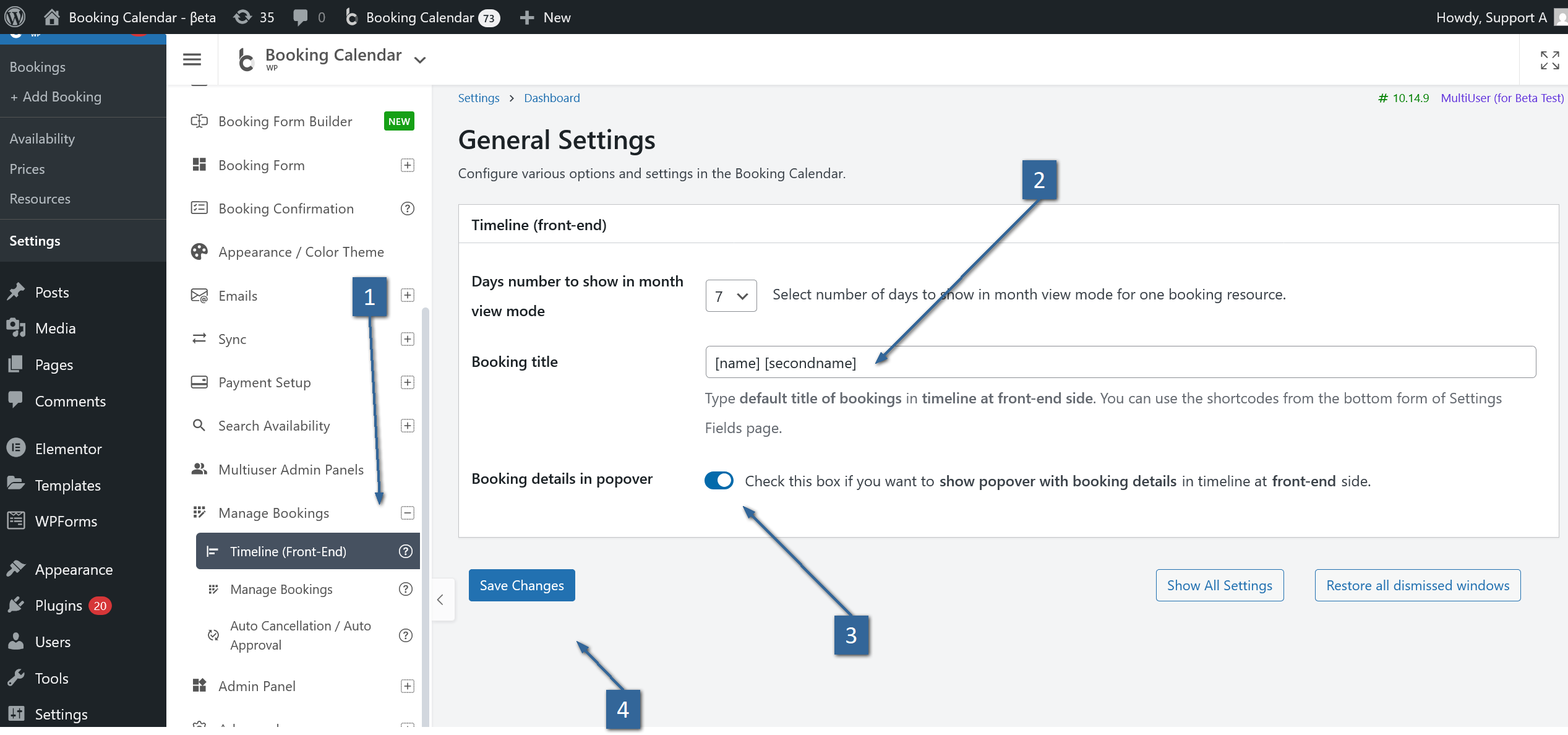Viewport: 1568px width, 735px height.
Task: Click the Booking title input field
Action: coord(1120,363)
